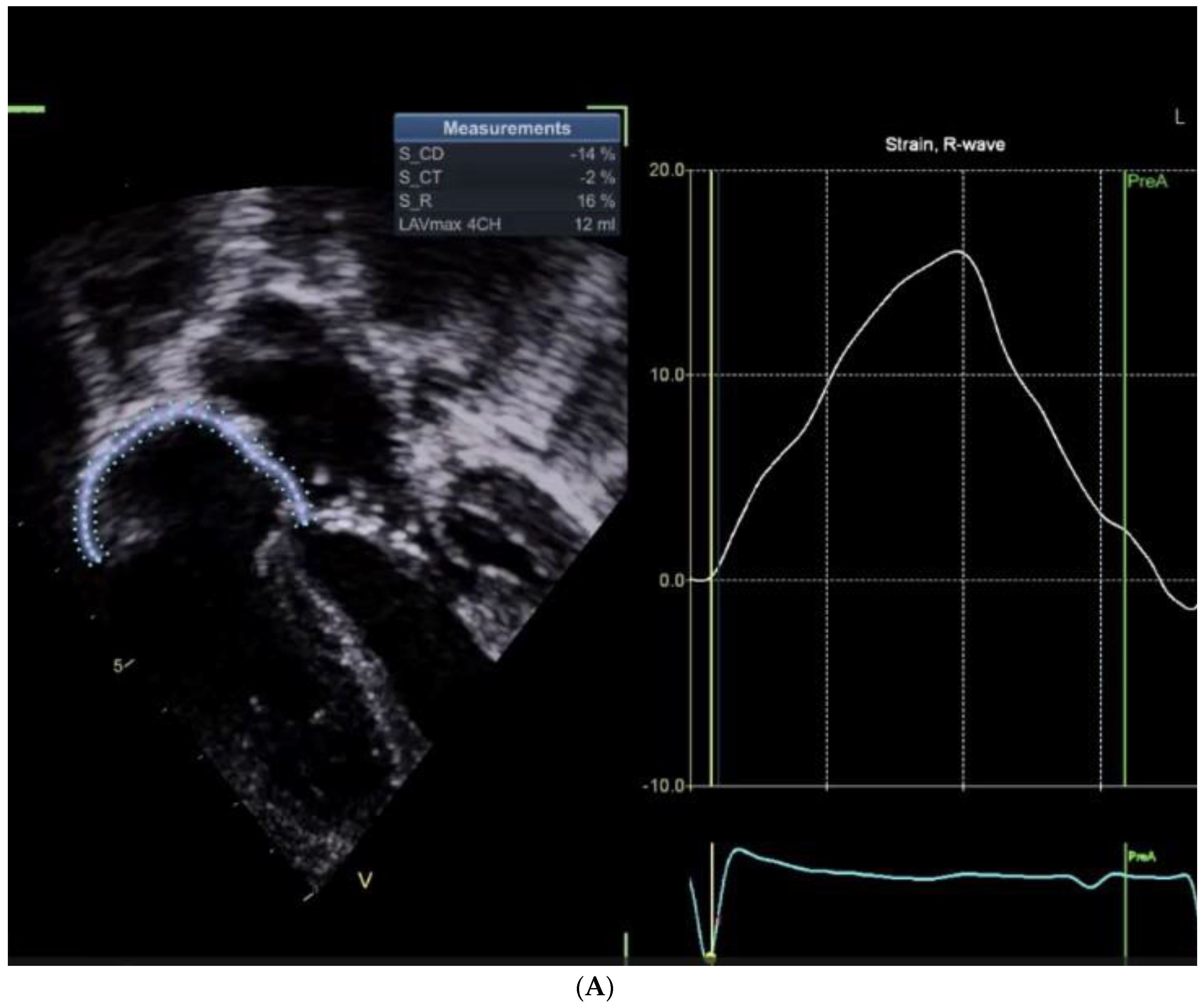Click the 20.0 y-axis label
This screenshot has height=1008, width=1203.
pos(666,170)
